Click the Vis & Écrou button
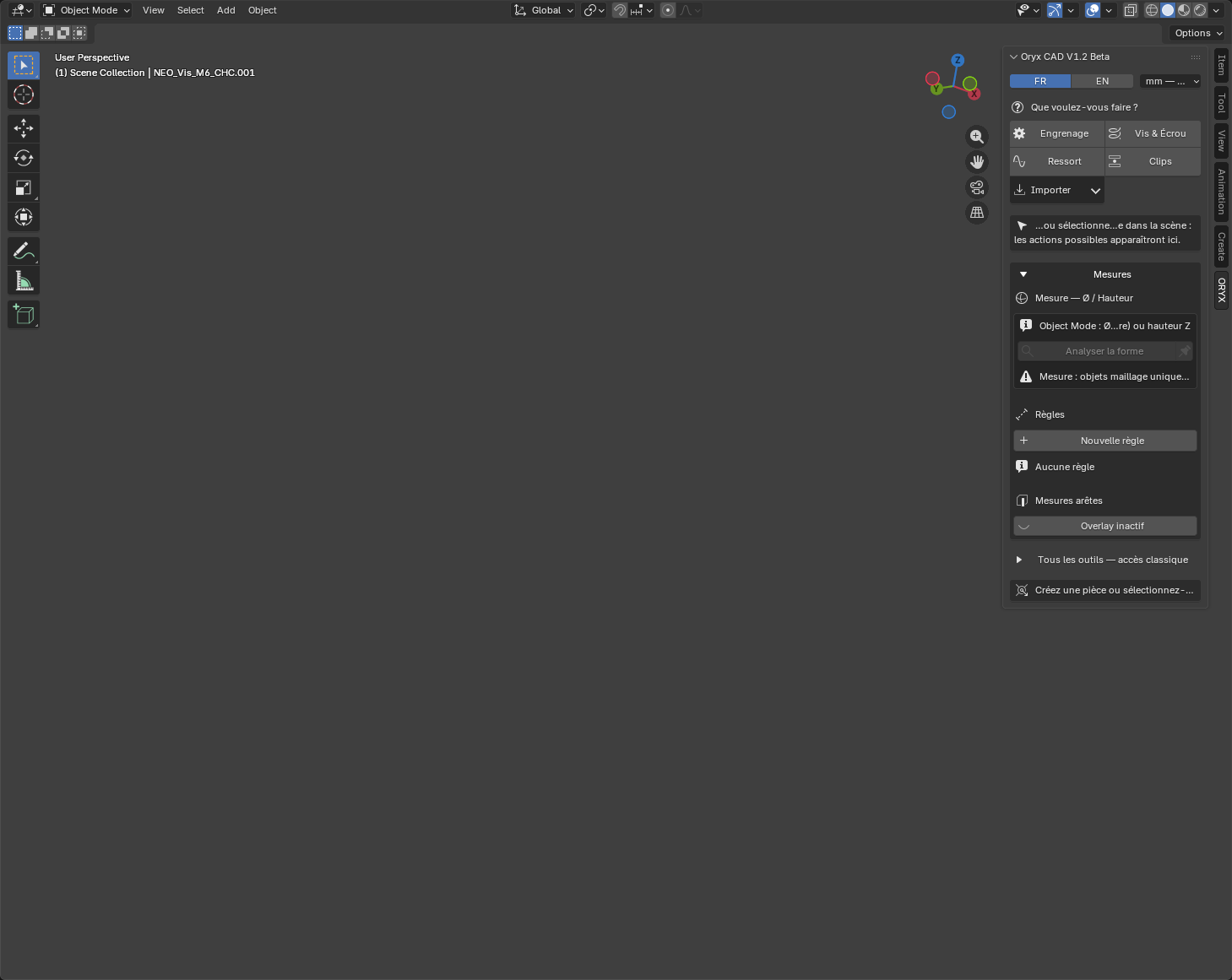 pyautogui.click(x=1153, y=133)
